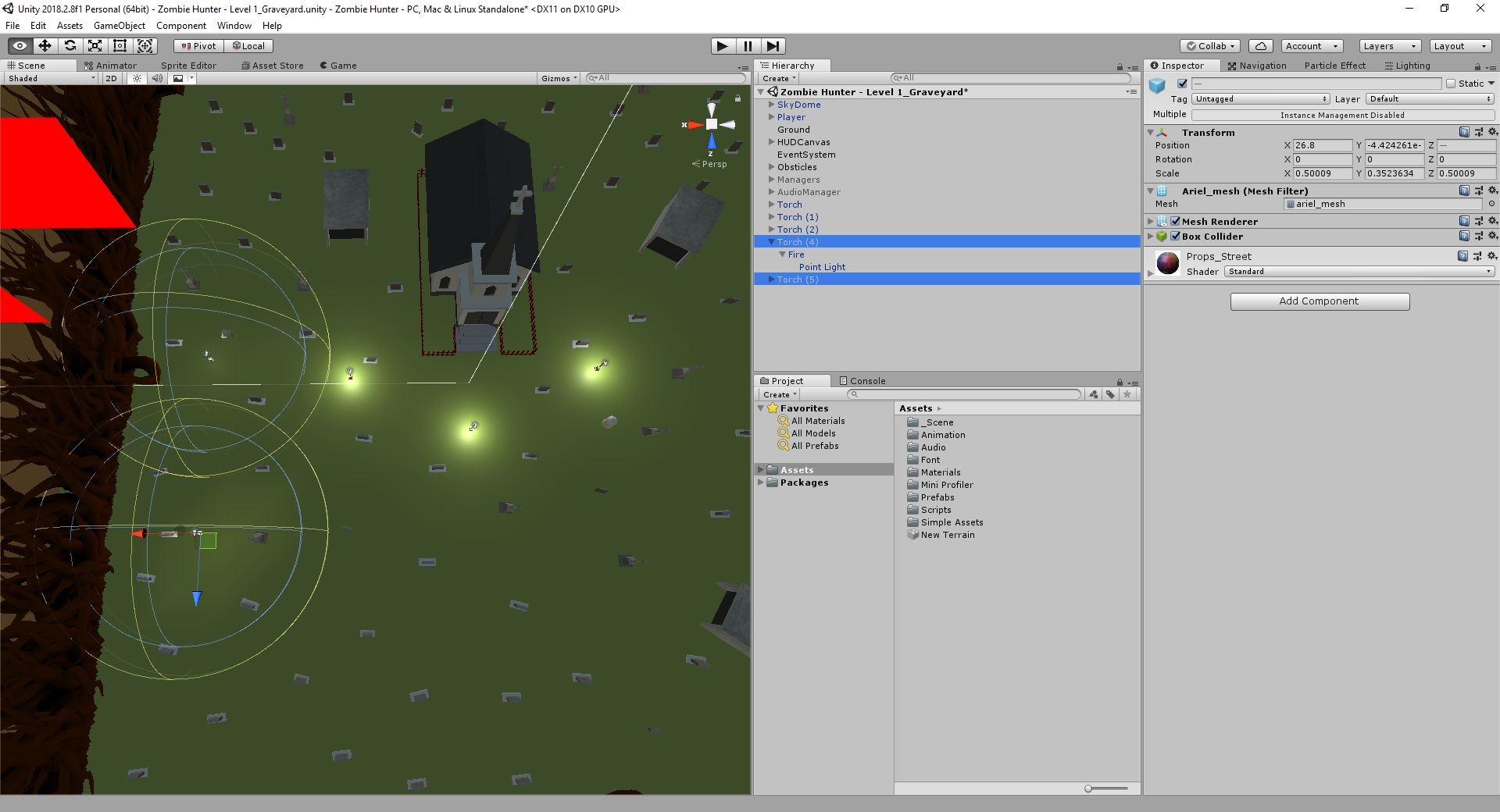Open mesh object picker circle icon
The width and height of the screenshot is (1500, 812).
tap(1491, 204)
